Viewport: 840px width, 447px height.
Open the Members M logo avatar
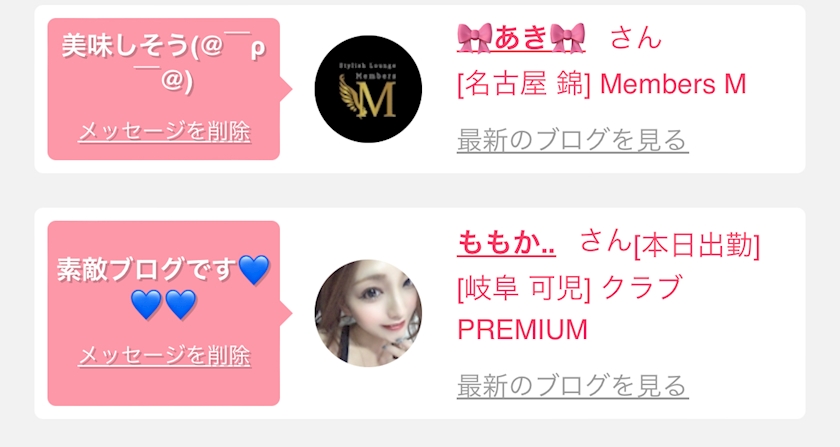click(x=368, y=89)
